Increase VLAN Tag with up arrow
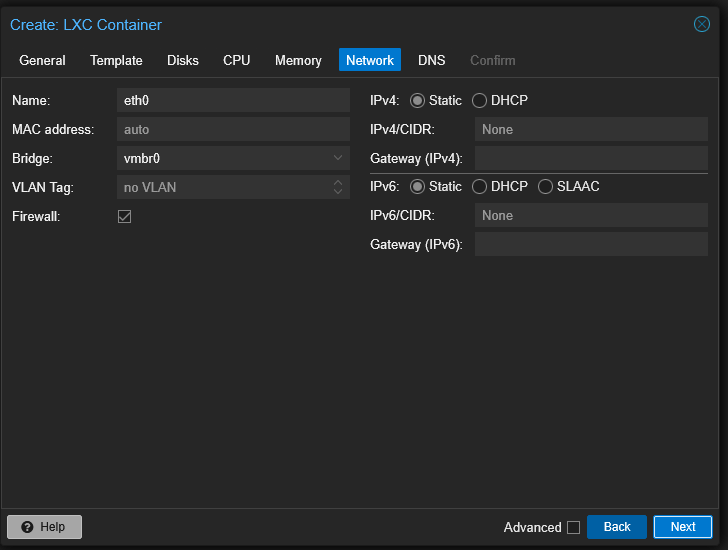Viewport: 728px width, 550px height. pyautogui.click(x=338, y=182)
